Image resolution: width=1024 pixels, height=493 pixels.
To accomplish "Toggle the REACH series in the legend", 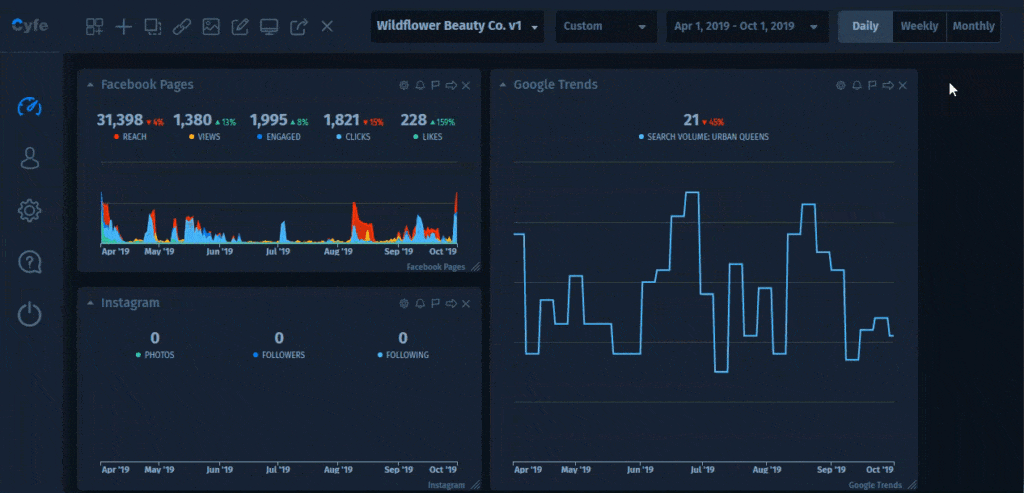I will click(130, 137).
